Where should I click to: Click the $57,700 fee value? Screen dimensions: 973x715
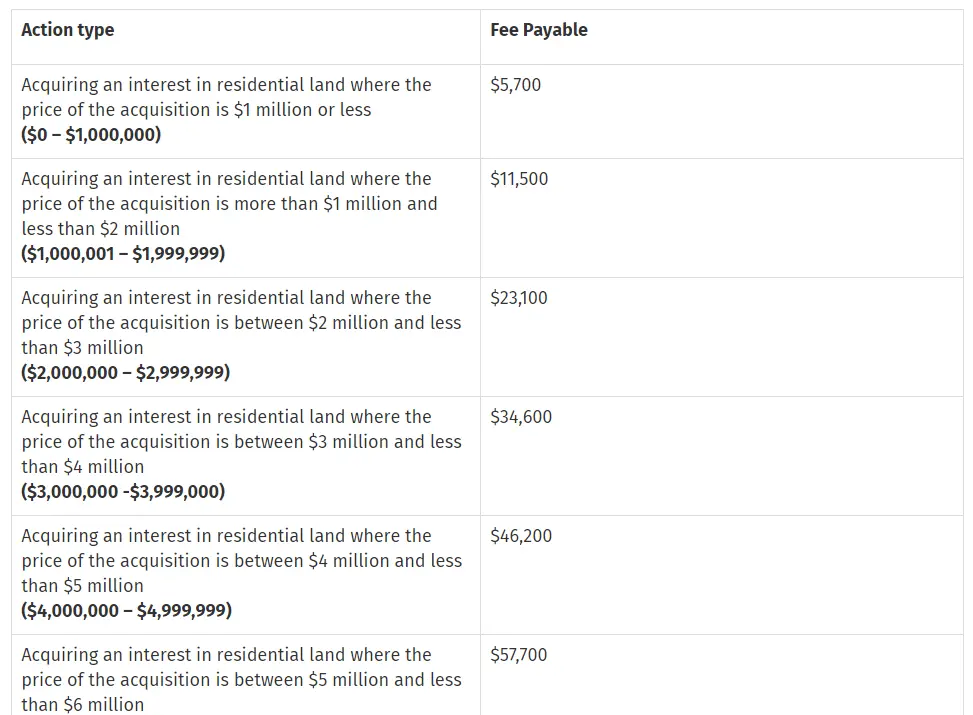[519, 655]
